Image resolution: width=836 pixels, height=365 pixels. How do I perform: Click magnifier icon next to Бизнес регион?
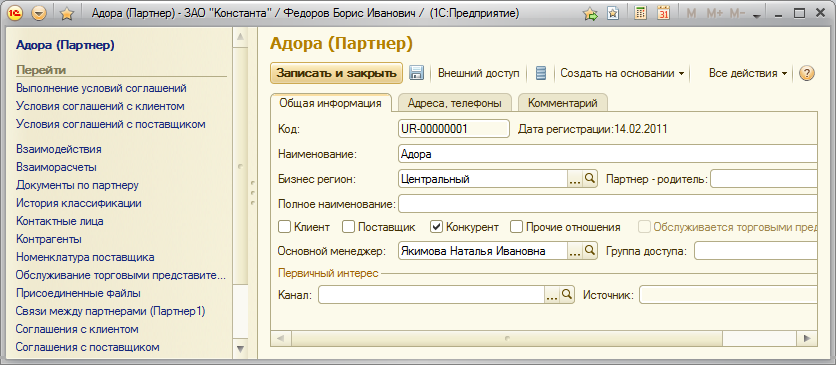pos(589,179)
